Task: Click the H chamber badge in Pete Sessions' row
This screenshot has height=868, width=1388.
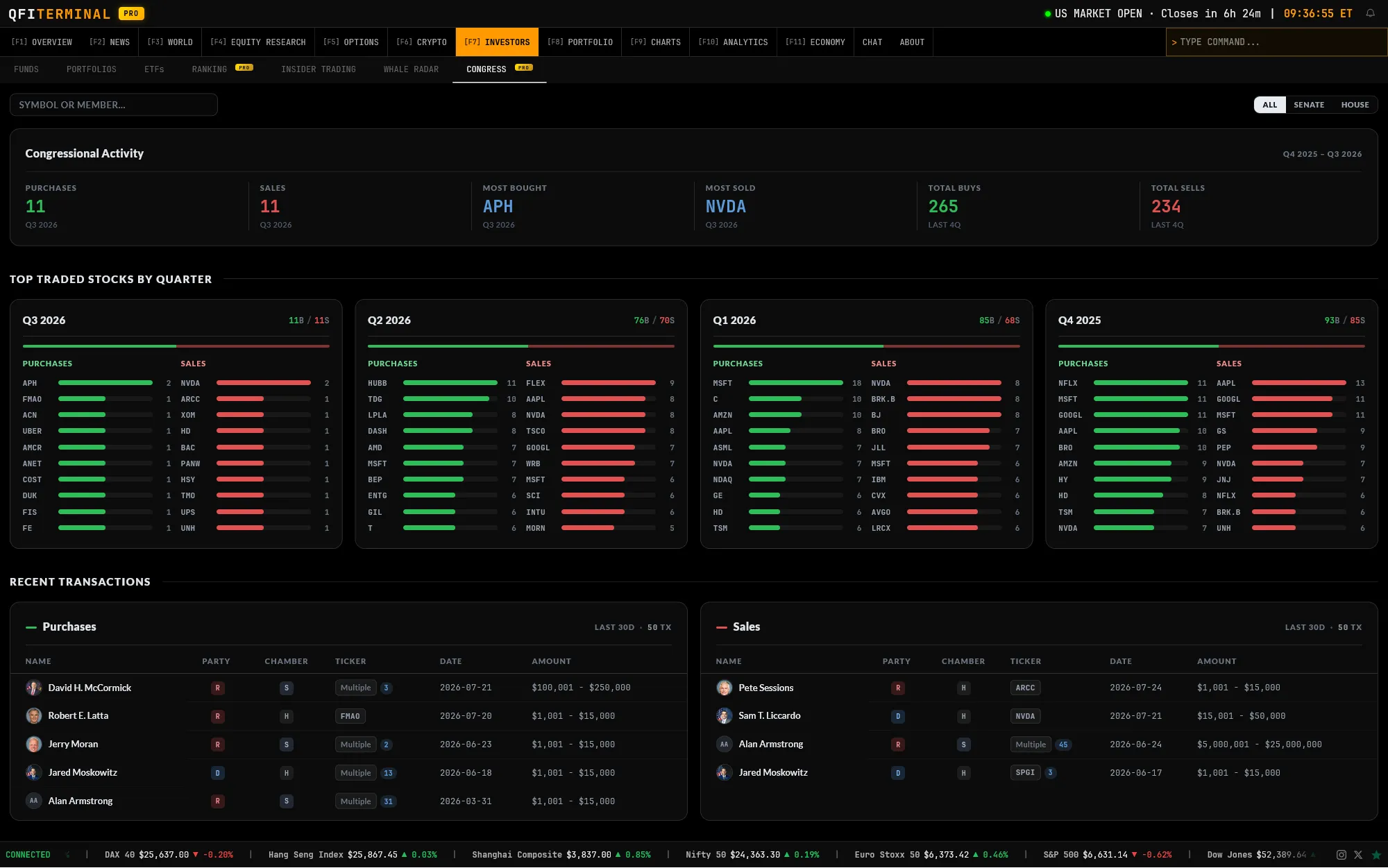Action: (x=963, y=688)
